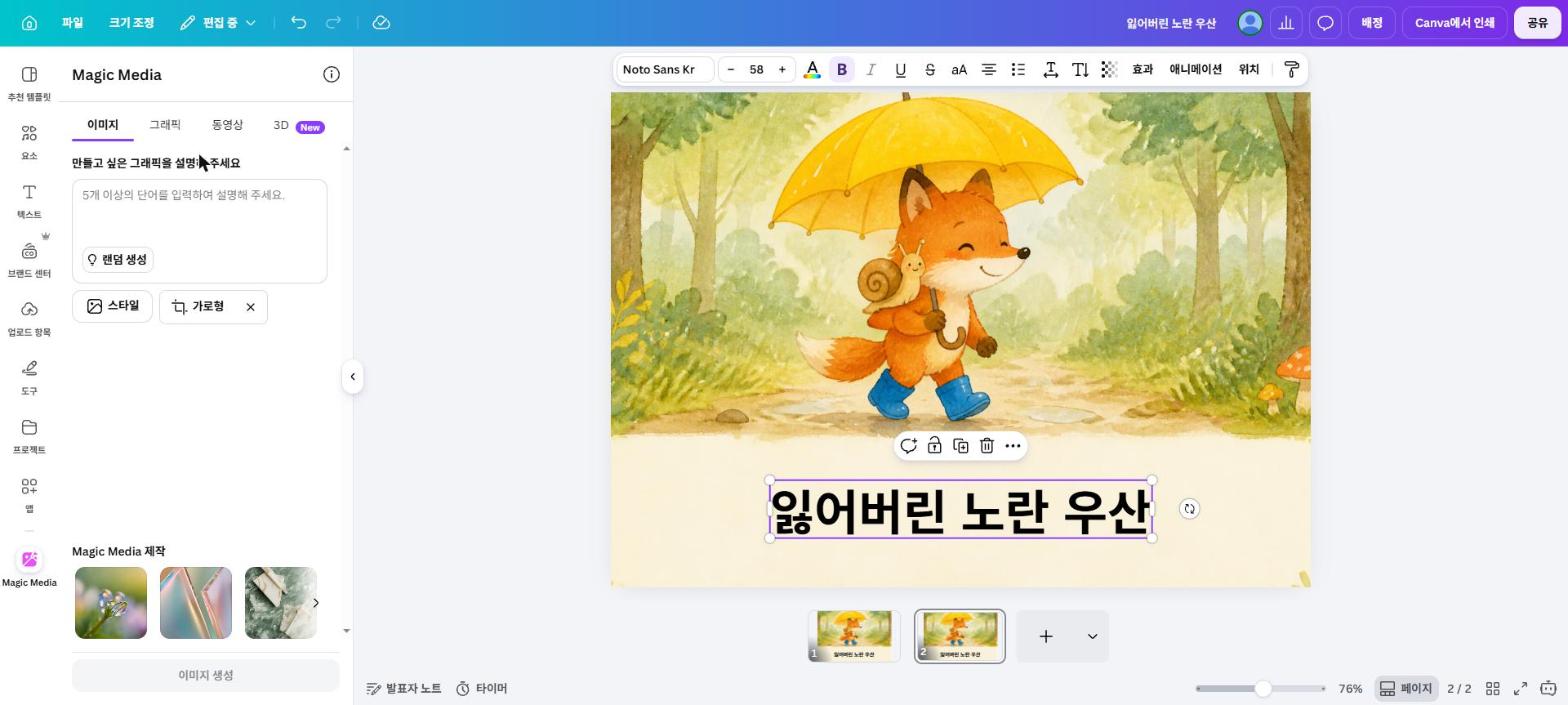
Task: Open the 도구 drawing tools panel
Action: pos(29,378)
